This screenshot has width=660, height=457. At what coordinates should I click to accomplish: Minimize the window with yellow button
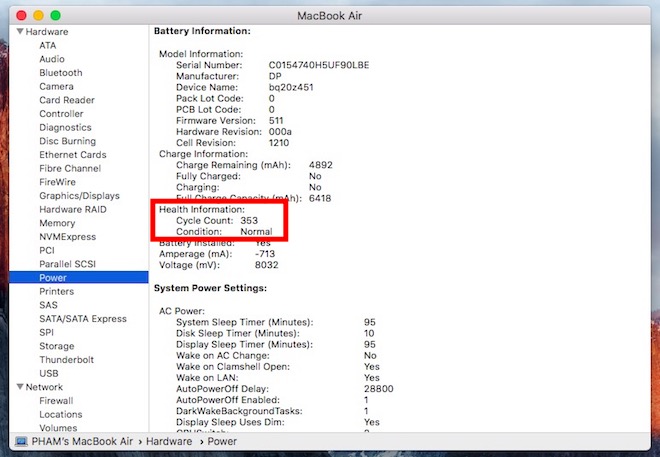click(38, 16)
